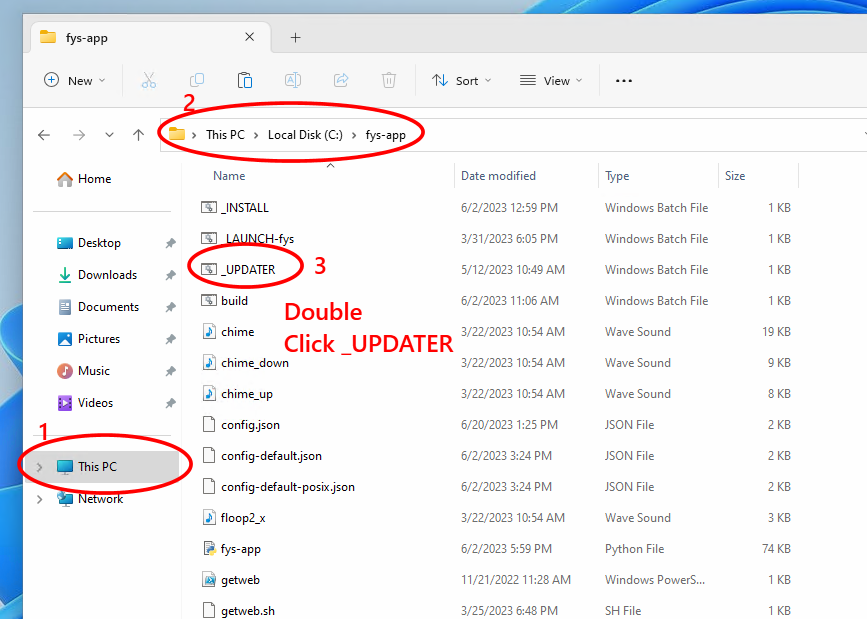Go forward with the right arrow

point(79,135)
